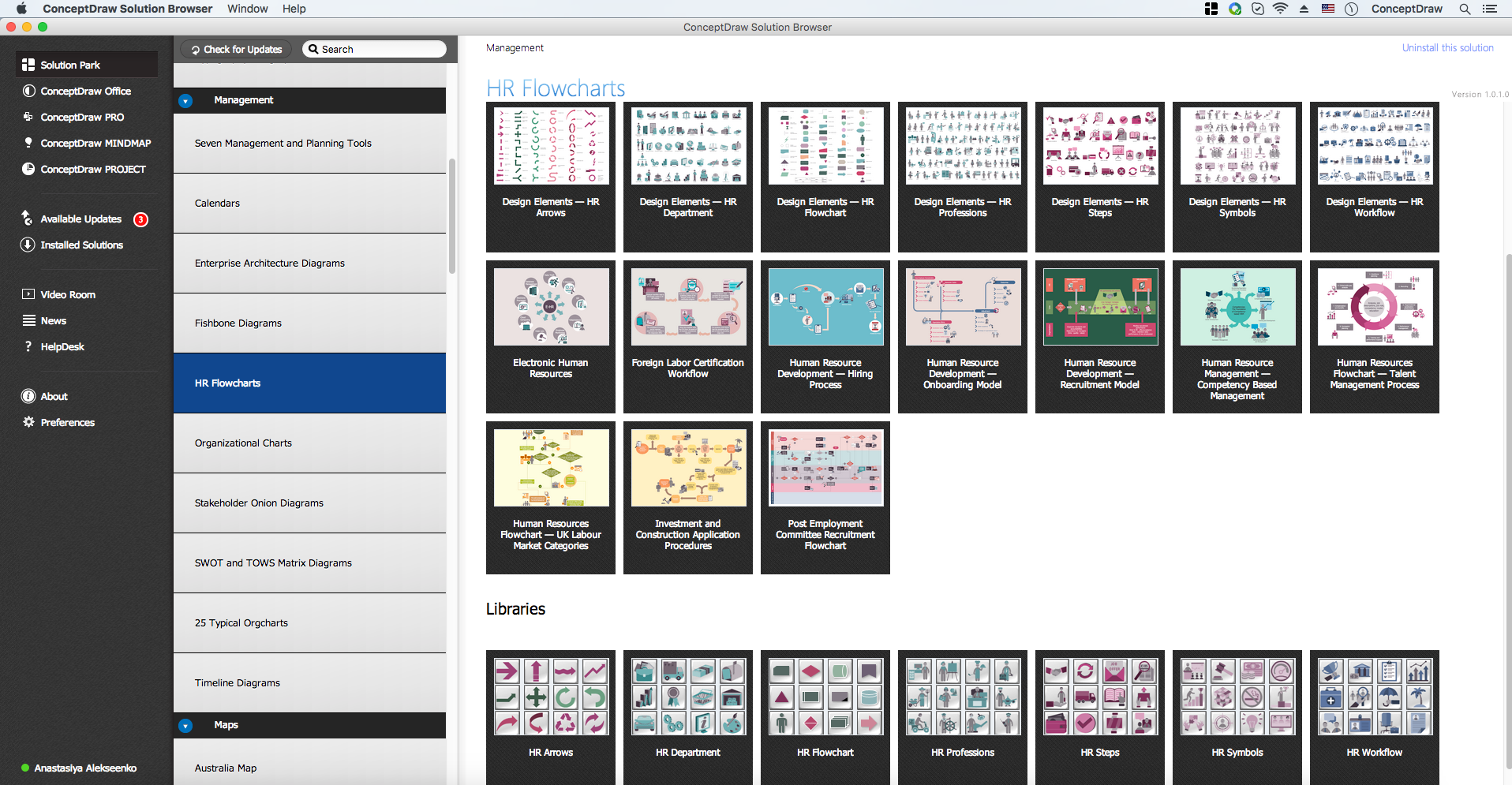Open the Notification Center list icon
Screen dimensions: 1512x785
[x=1490, y=9]
